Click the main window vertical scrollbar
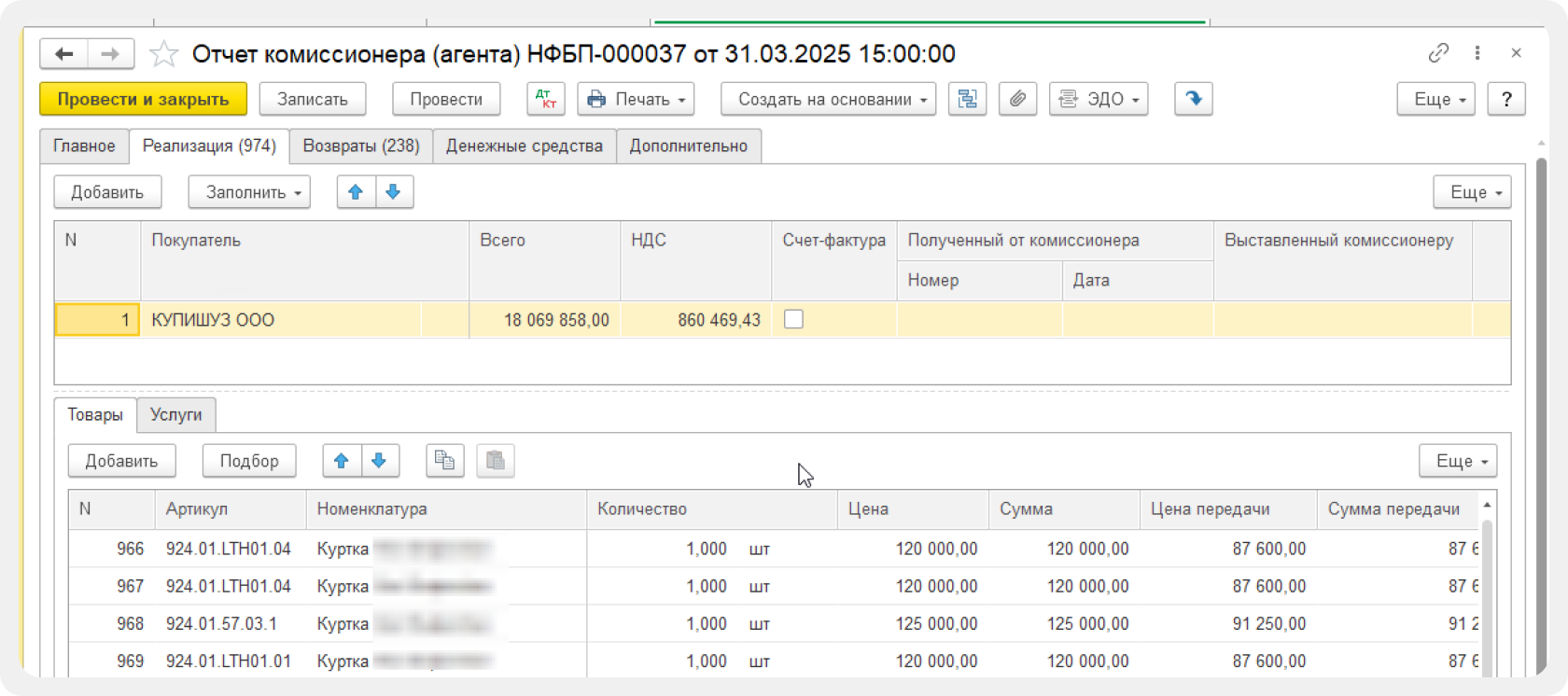The height and width of the screenshot is (696, 1568). click(1541, 415)
